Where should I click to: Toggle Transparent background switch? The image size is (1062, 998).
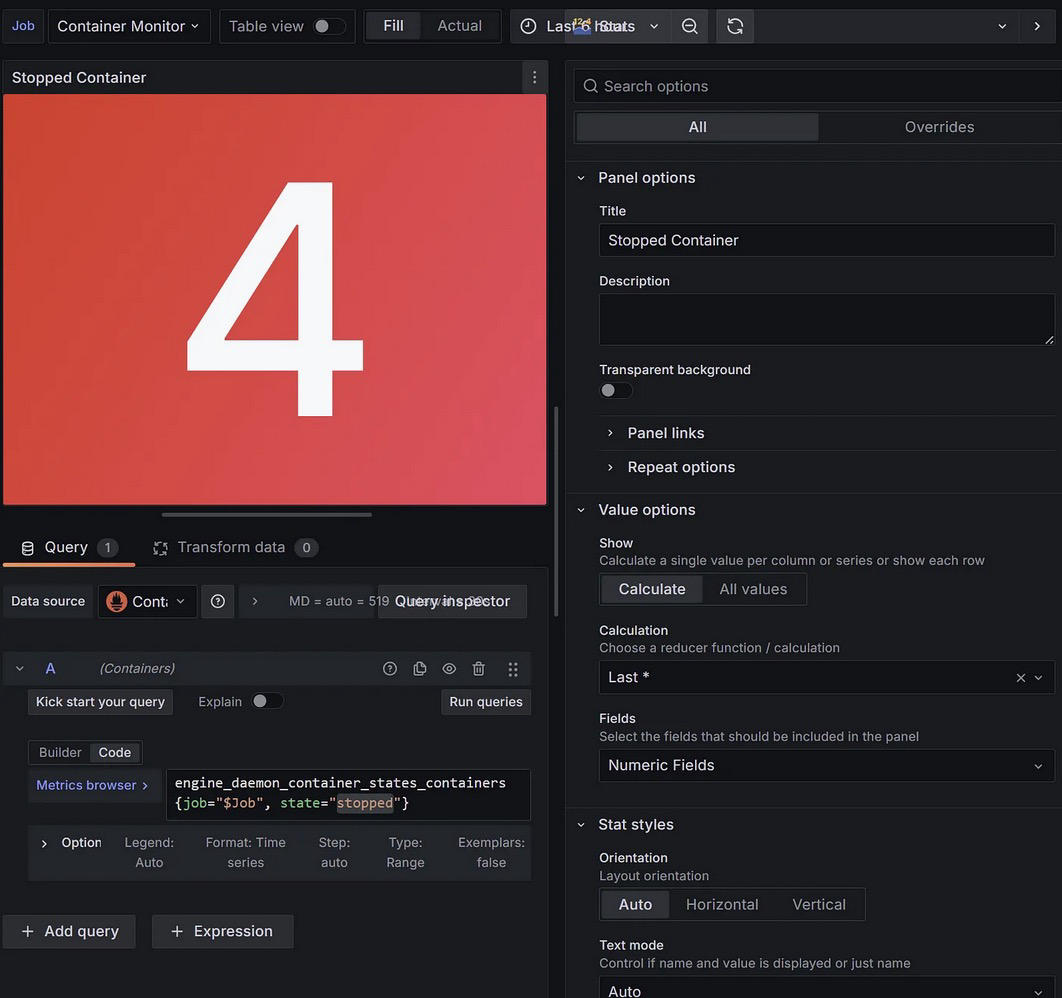point(615,391)
